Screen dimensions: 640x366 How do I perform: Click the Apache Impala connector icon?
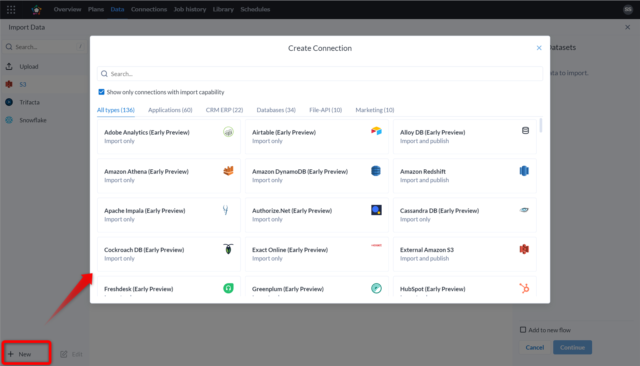pos(225,210)
